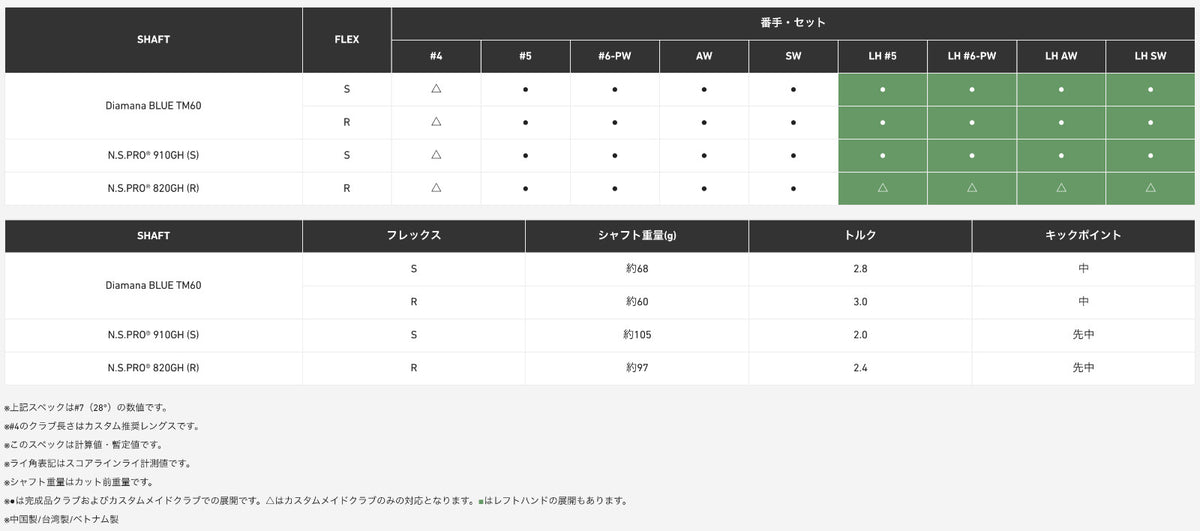Viewport: 1200px width, 531px height.
Task: Select N.S.PRO 820GH (R) in the club-number table
Action: click(154, 188)
